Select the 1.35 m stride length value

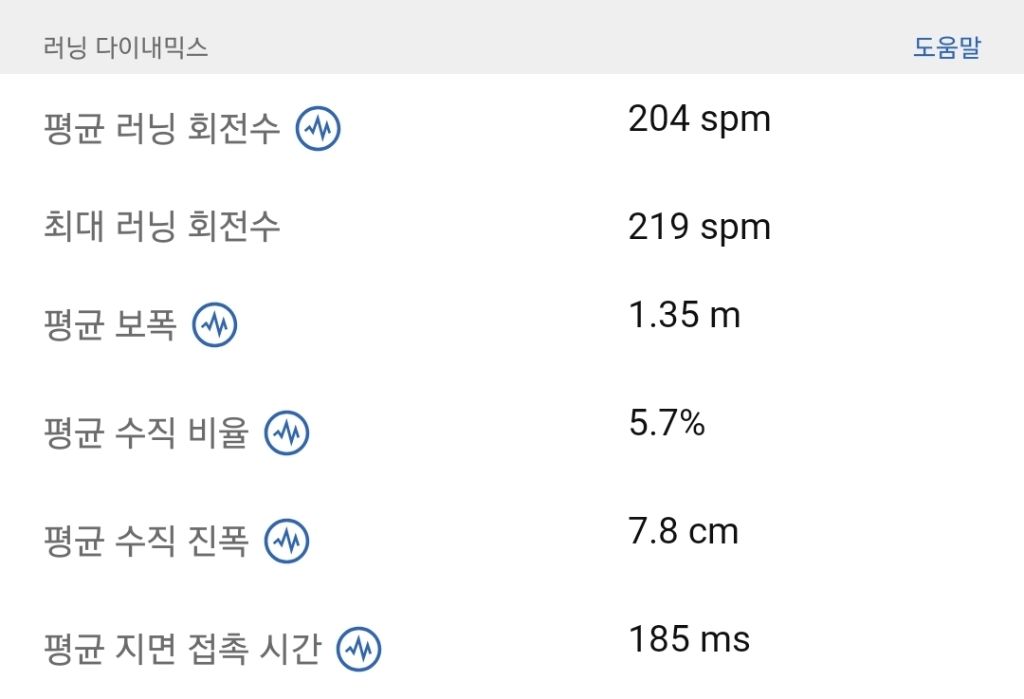pyautogui.click(x=684, y=315)
